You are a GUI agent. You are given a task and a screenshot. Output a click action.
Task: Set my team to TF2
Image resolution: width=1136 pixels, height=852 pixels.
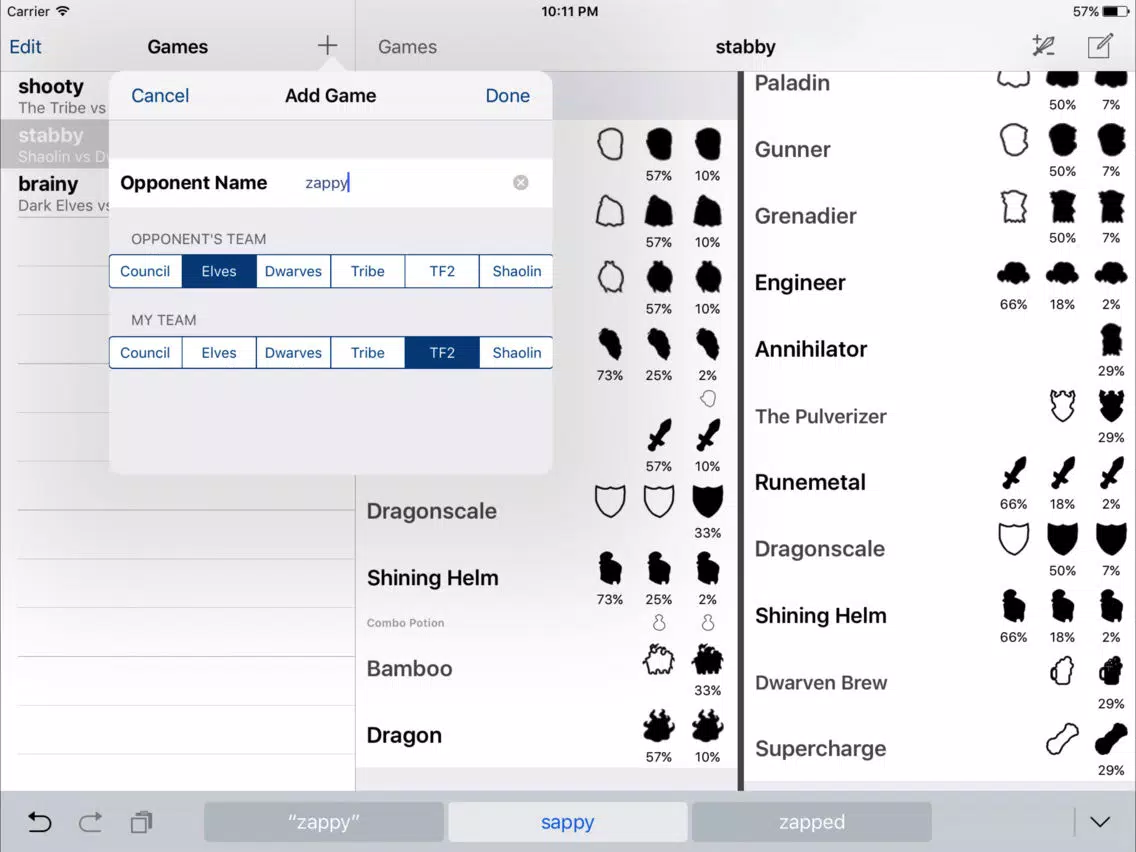[442, 352]
